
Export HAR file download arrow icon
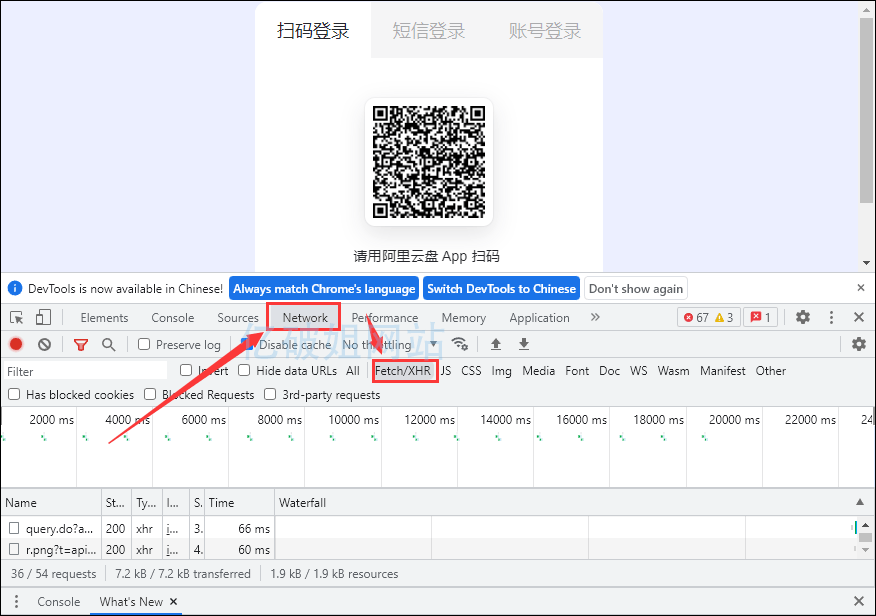click(523, 344)
